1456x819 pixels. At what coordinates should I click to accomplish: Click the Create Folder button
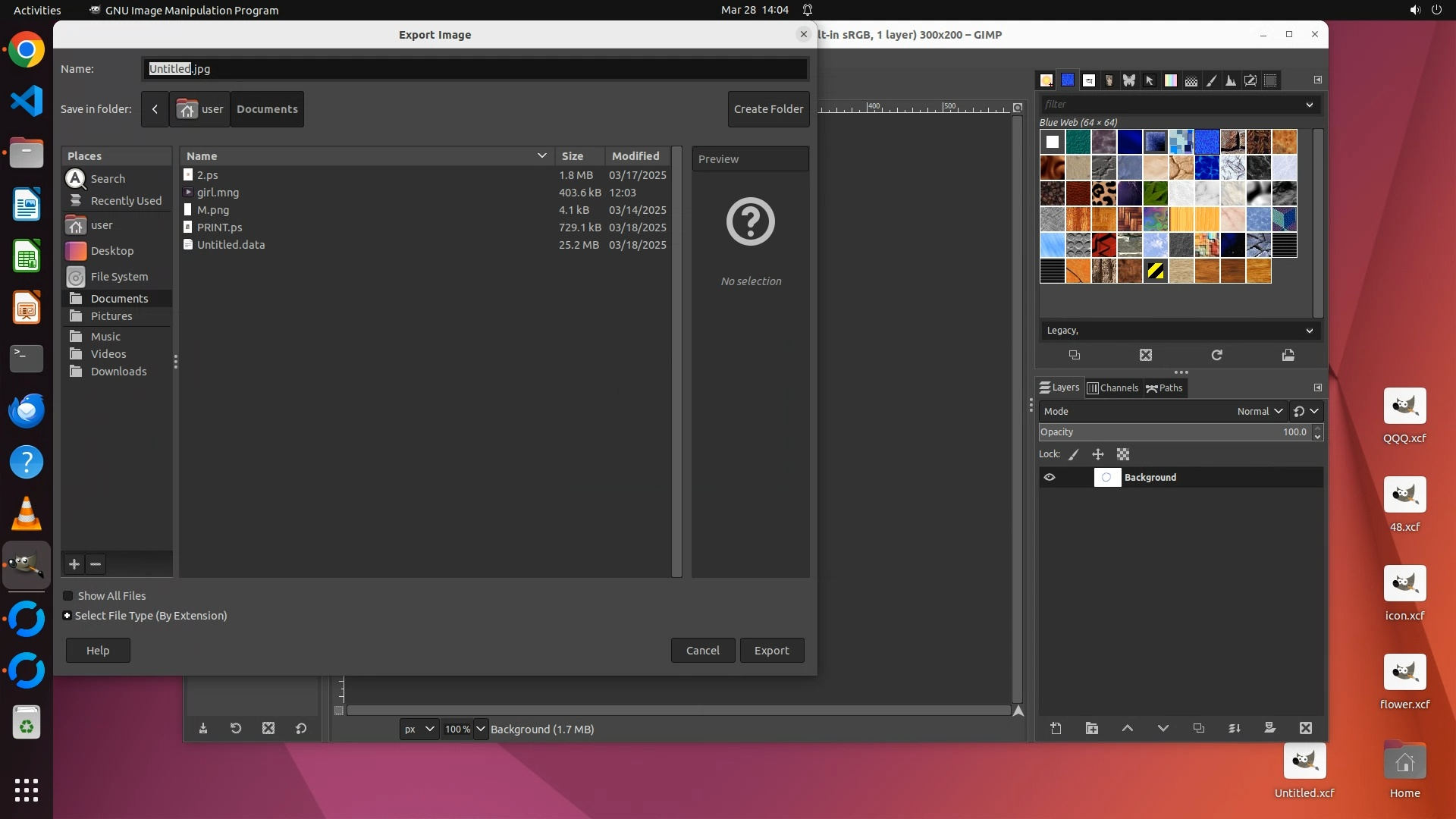pyautogui.click(x=768, y=109)
